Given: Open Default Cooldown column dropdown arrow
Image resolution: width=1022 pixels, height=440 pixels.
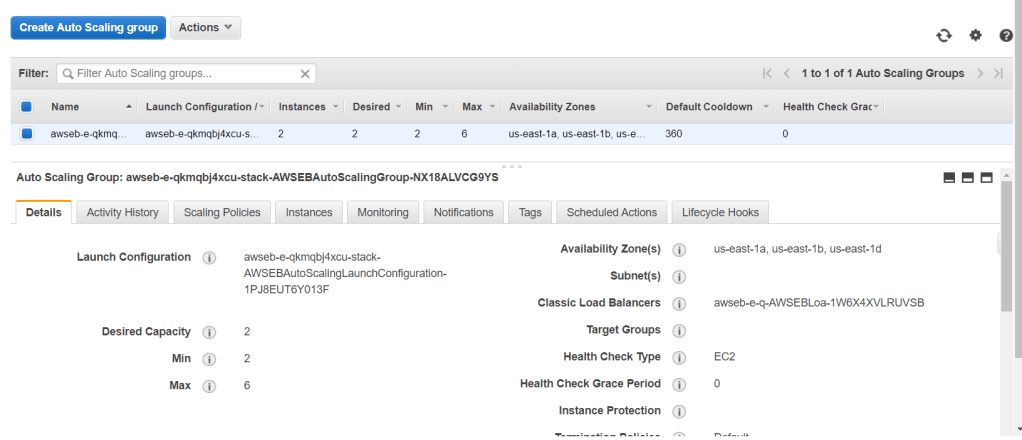Looking at the screenshot, I should tap(766, 107).
